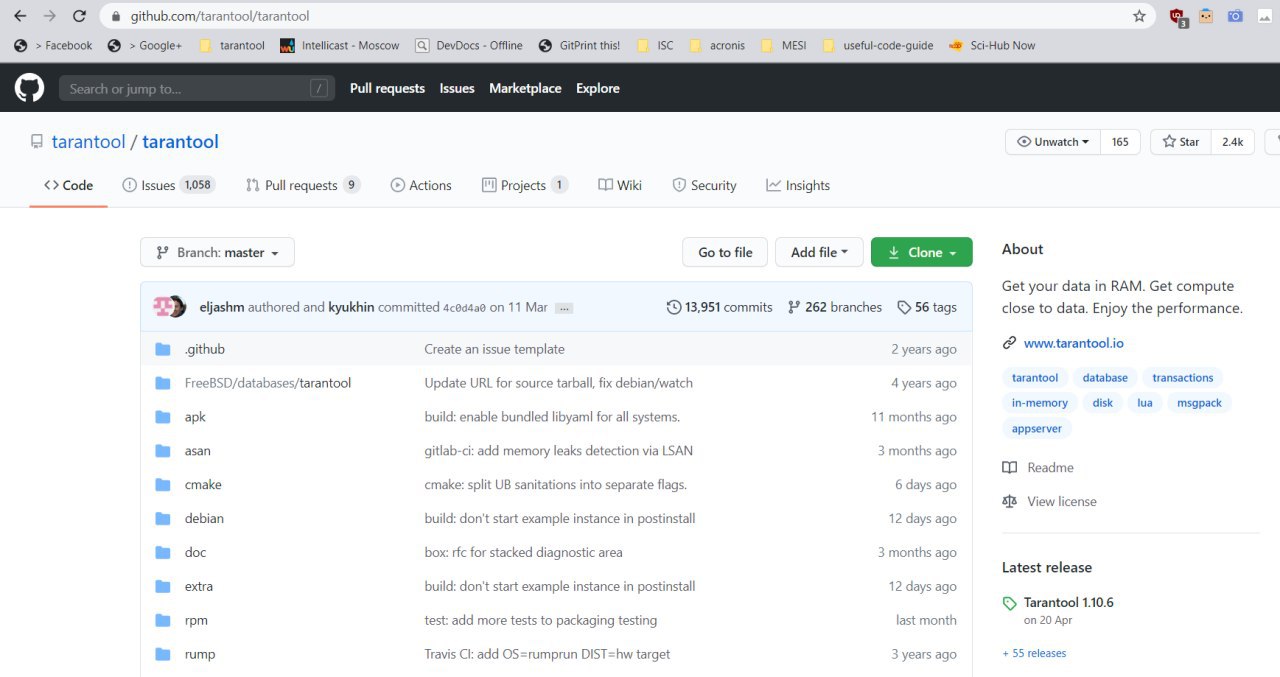
Task: Click the link icon beside www.tarantool.io
Action: point(1009,343)
